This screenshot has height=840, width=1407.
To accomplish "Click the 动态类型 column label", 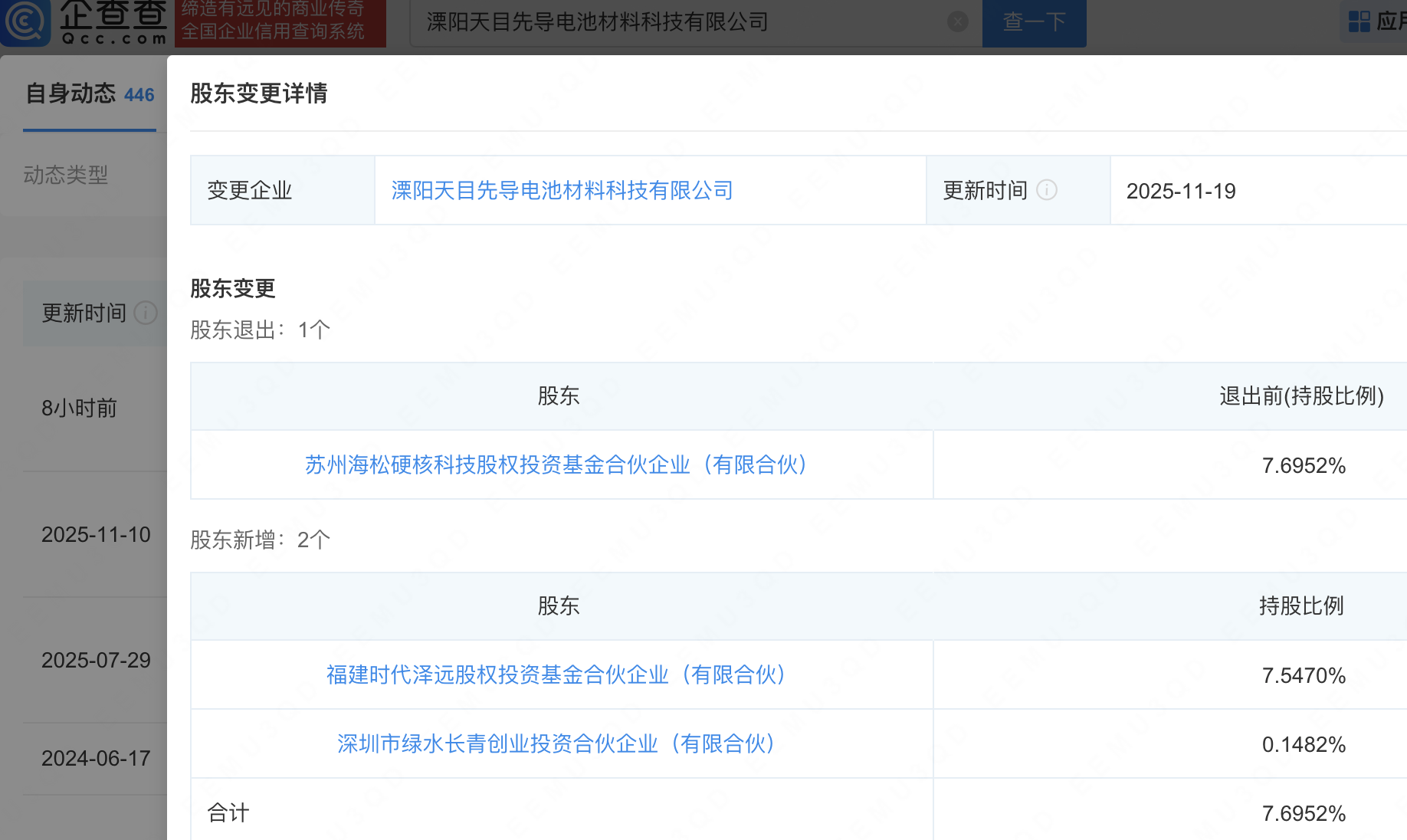I will pos(66,175).
